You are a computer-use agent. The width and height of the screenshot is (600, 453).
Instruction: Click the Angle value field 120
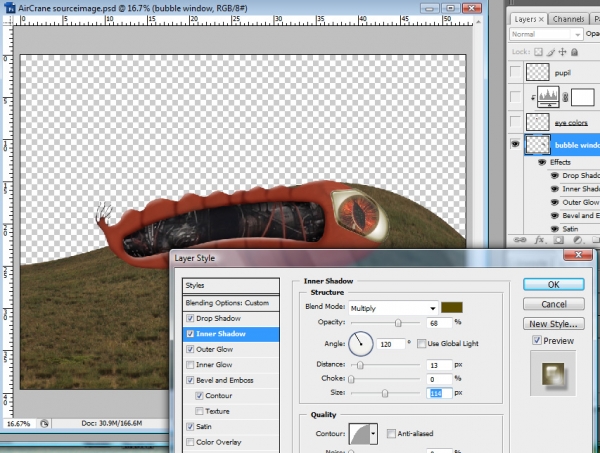coord(391,344)
